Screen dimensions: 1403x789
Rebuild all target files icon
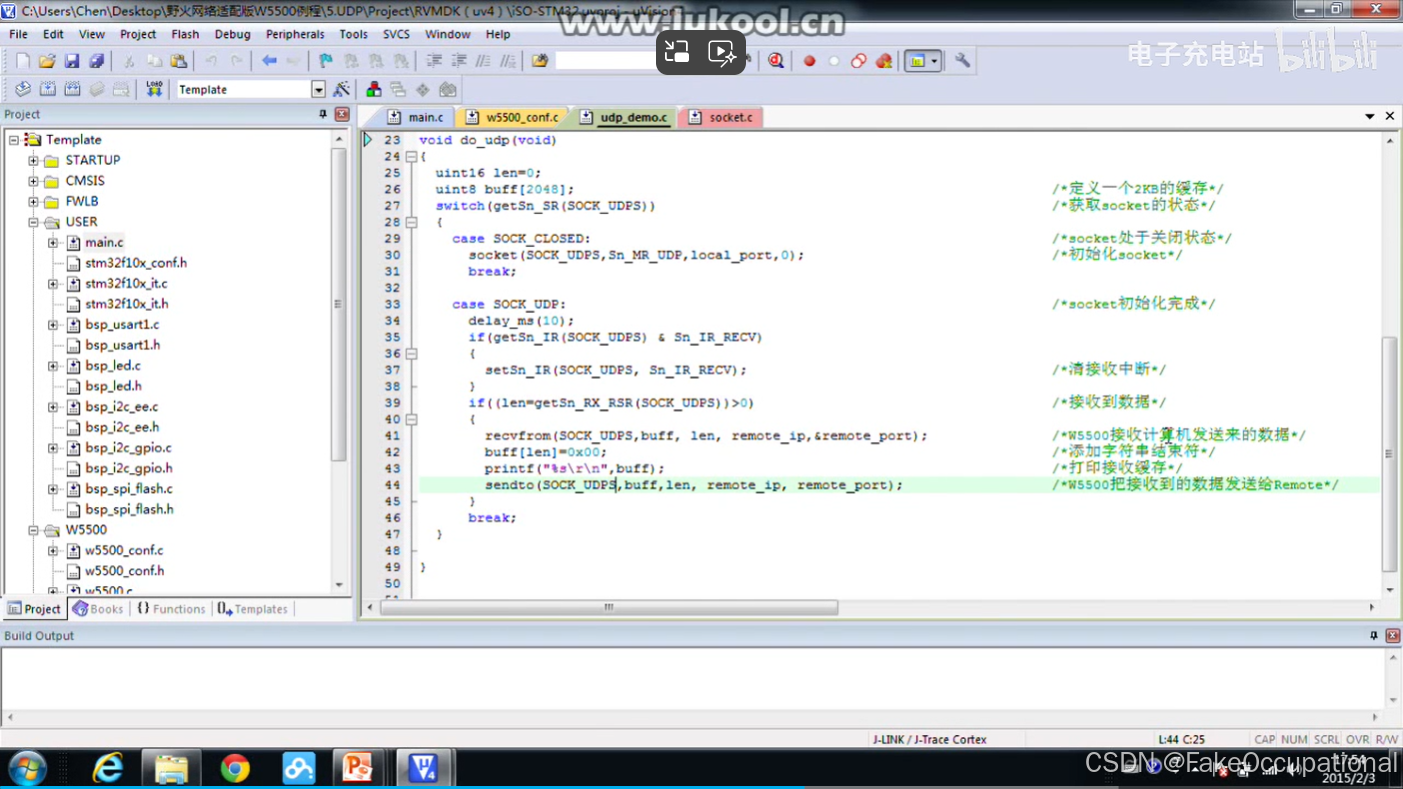(73, 90)
